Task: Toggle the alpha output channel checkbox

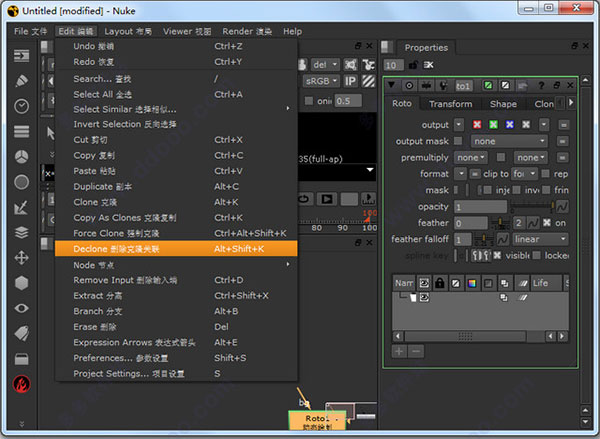Action: 526,124
